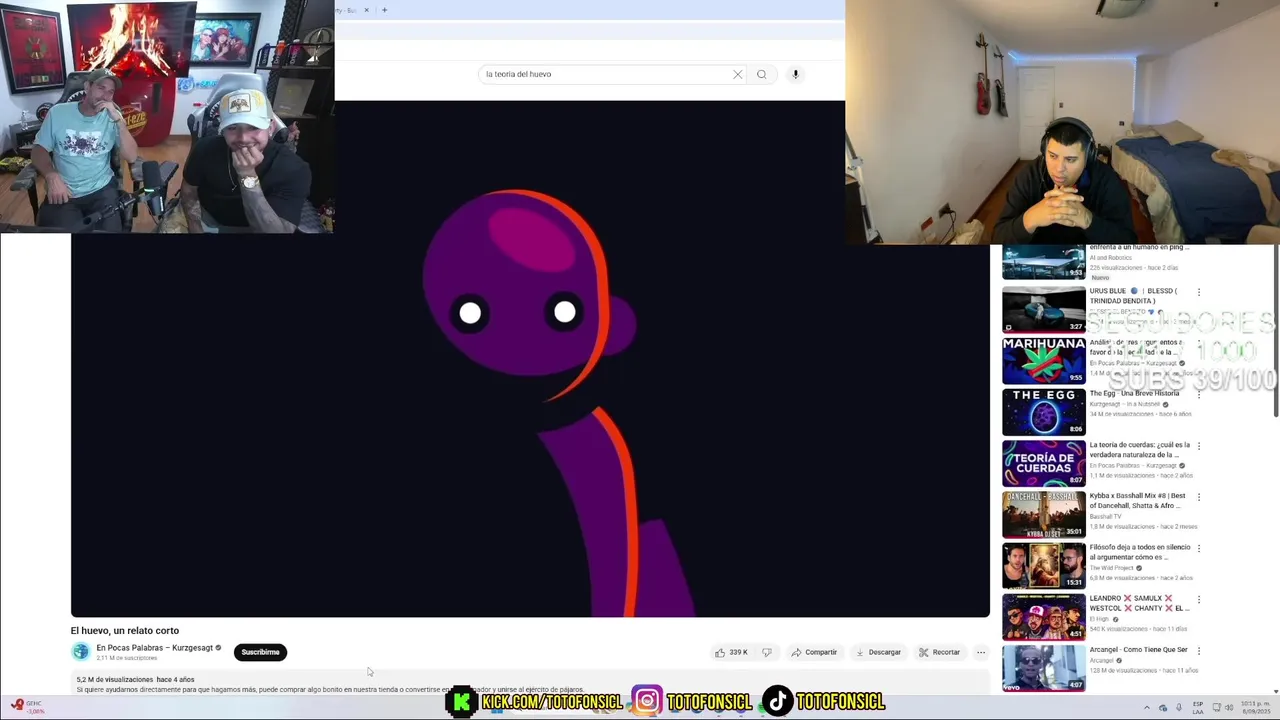This screenshot has width=1280, height=720.
Task: Open options for Filósofo video
Action: coord(1199,548)
